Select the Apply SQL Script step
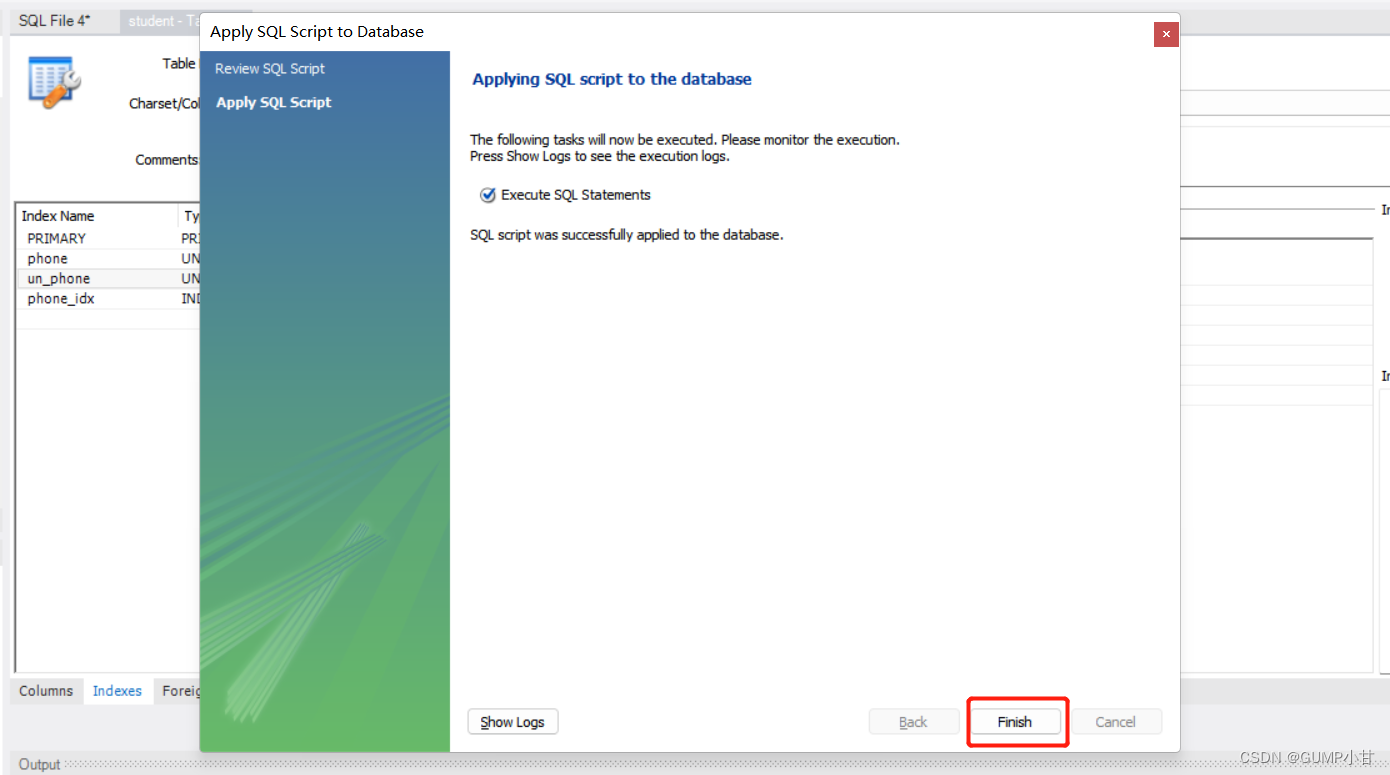 pyautogui.click(x=274, y=102)
